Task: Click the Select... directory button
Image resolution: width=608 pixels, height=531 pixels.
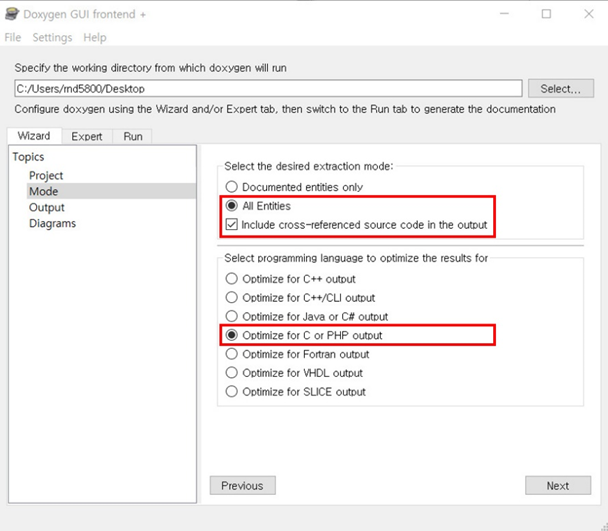Action: tap(561, 88)
